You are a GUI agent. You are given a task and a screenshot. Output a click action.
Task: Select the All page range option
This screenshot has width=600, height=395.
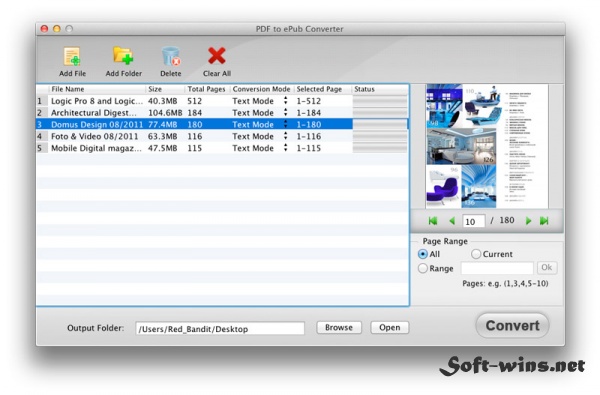[x=423, y=254]
